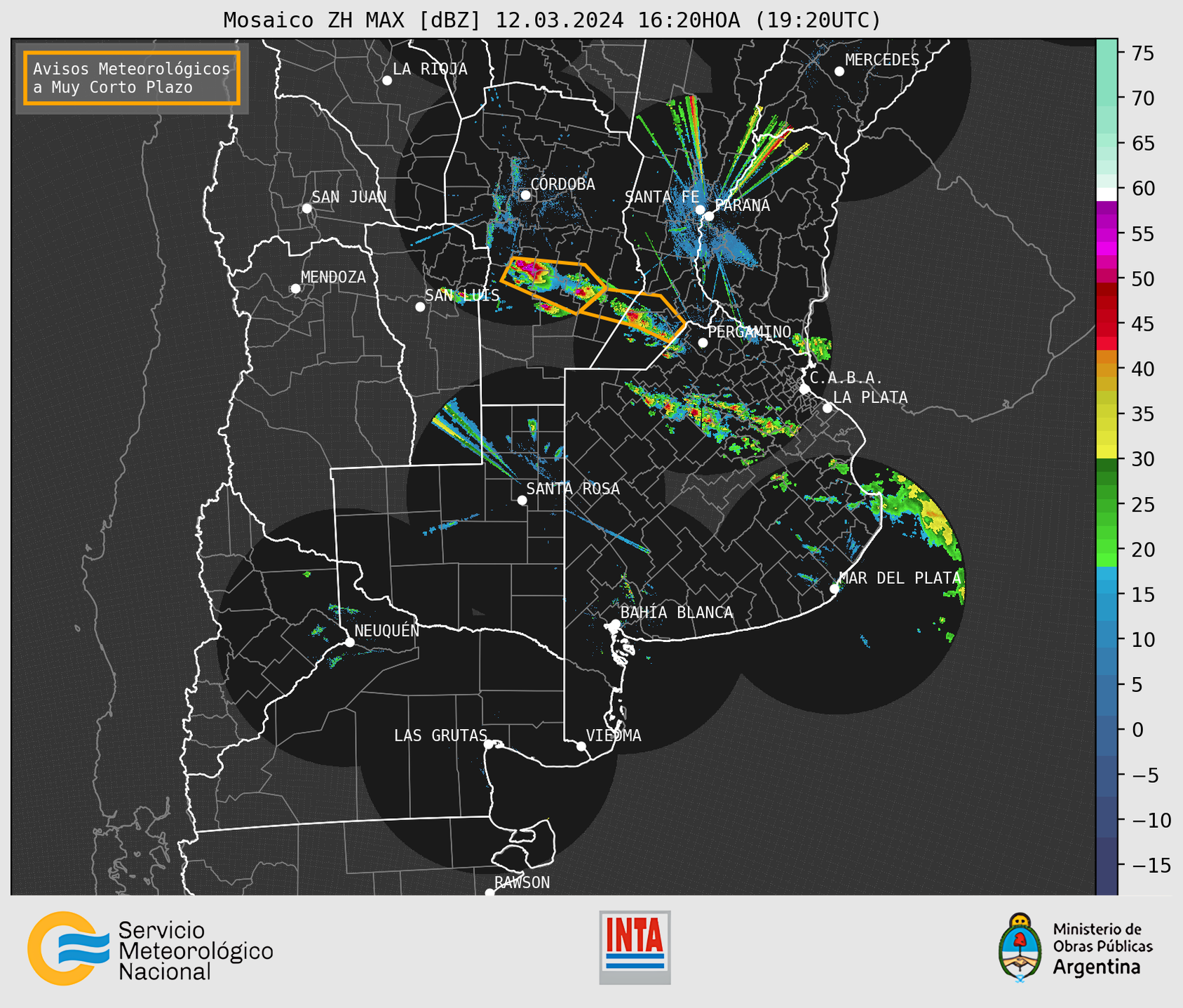
Task: Click the '5' tick label on color scale
Action: pyautogui.click(x=1137, y=685)
